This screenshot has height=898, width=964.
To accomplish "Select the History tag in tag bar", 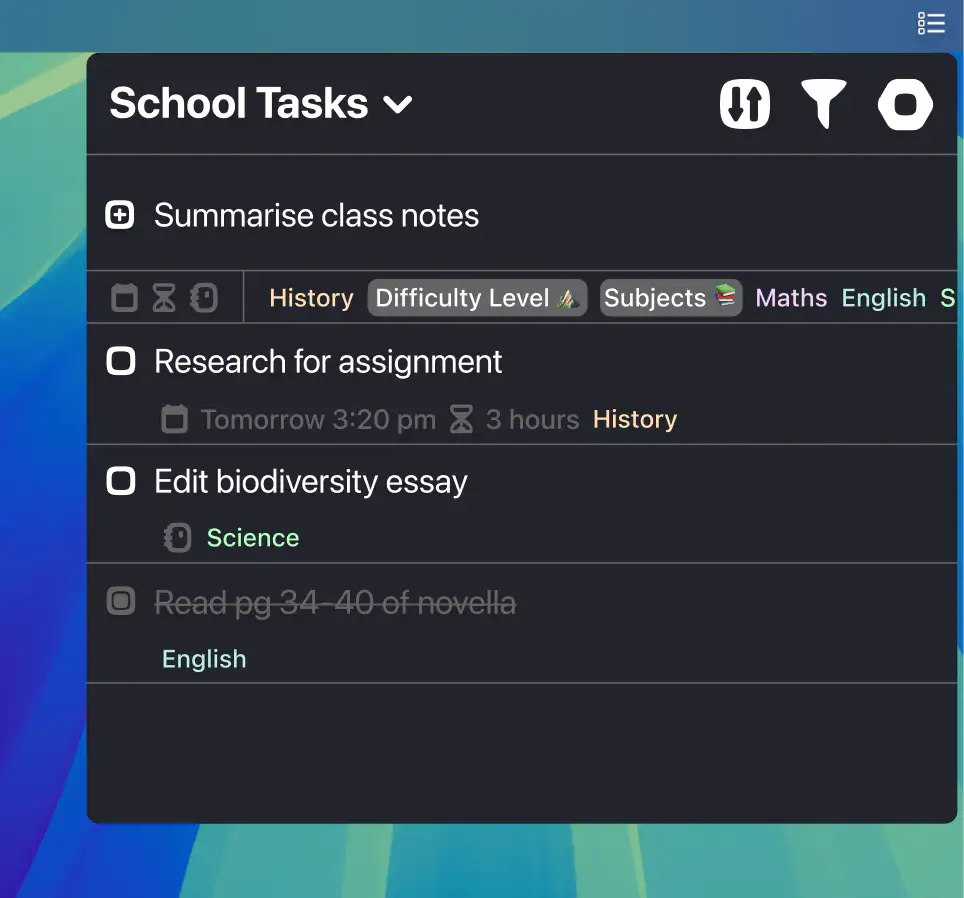I will point(311,298).
